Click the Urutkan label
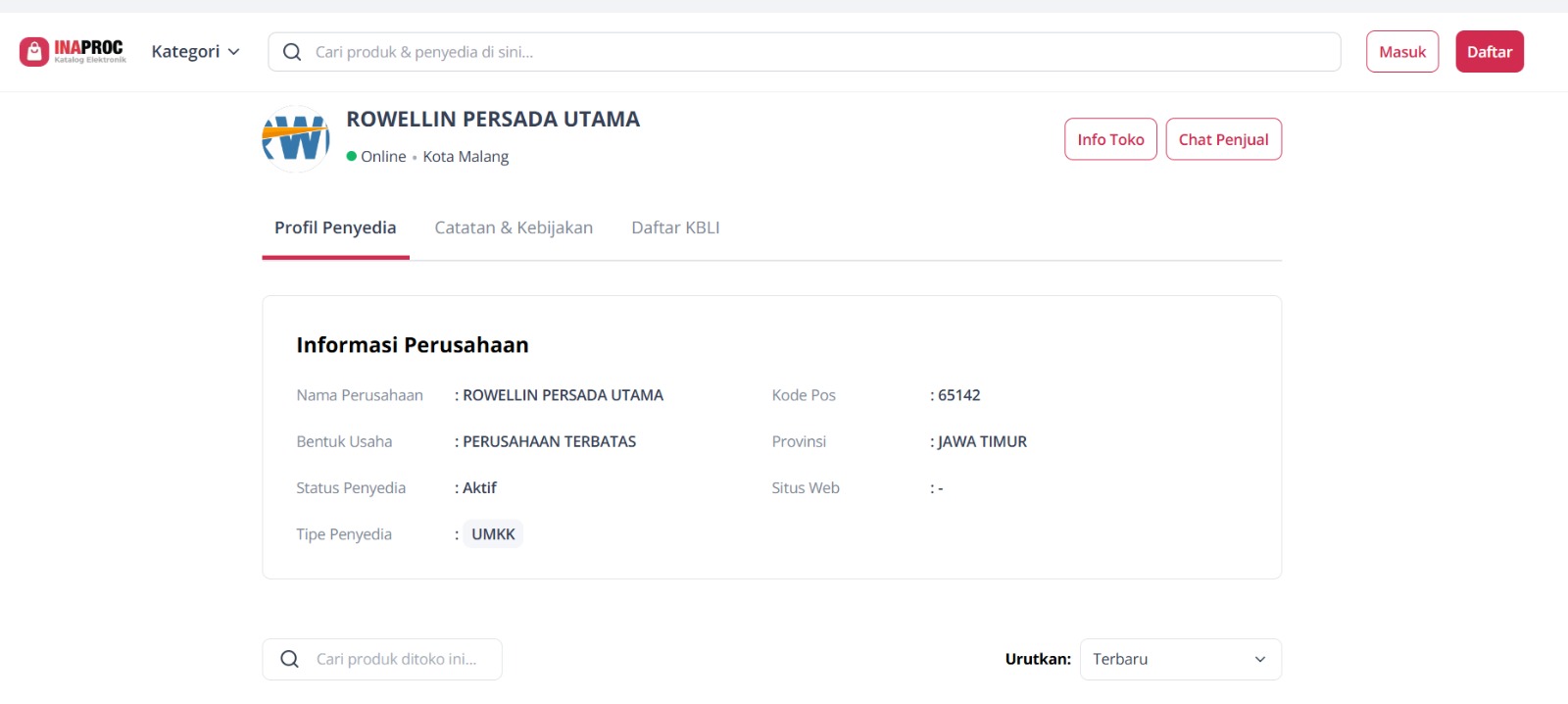The image size is (1568, 704). tap(1038, 659)
